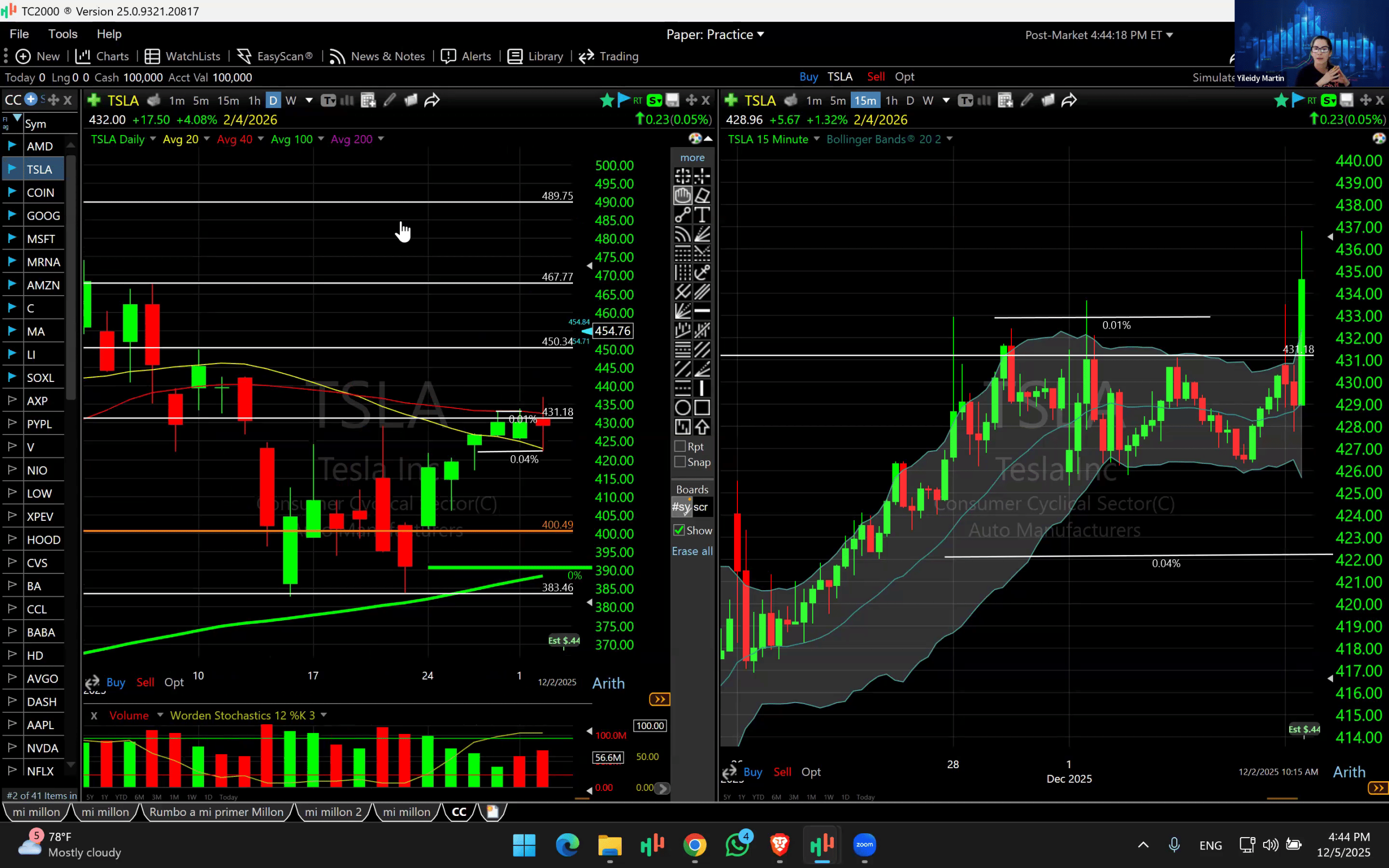
Task: Select the ellipse drawing tool
Action: point(683,408)
